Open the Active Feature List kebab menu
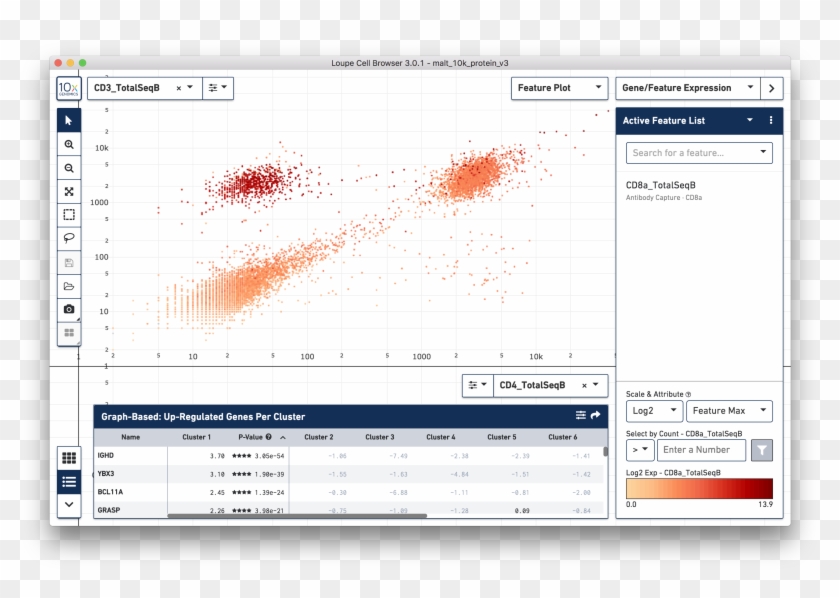This screenshot has height=598, width=840. point(771,120)
